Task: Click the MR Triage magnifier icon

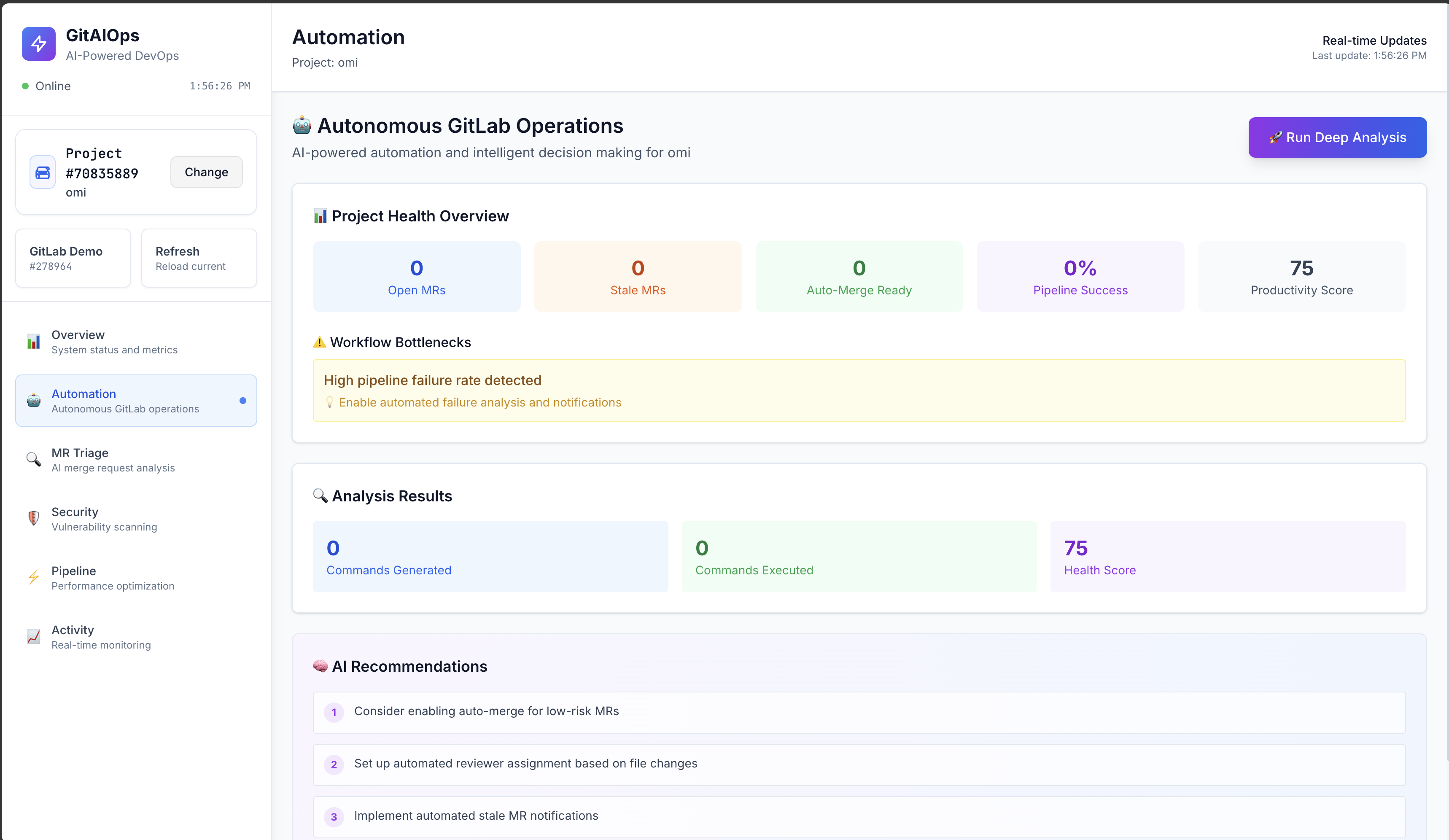Action: [34, 459]
